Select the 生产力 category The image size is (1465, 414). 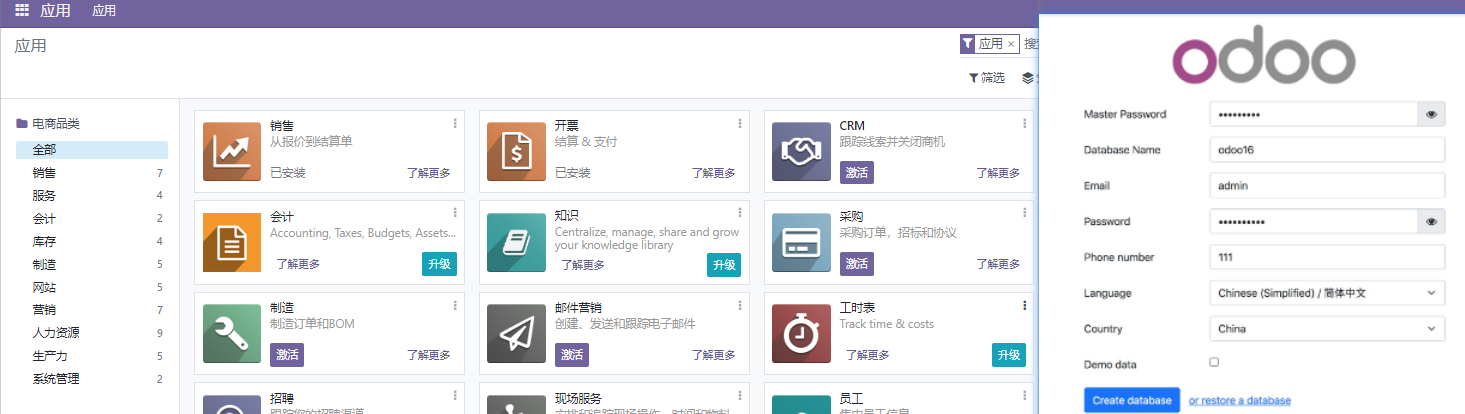coord(92,356)
